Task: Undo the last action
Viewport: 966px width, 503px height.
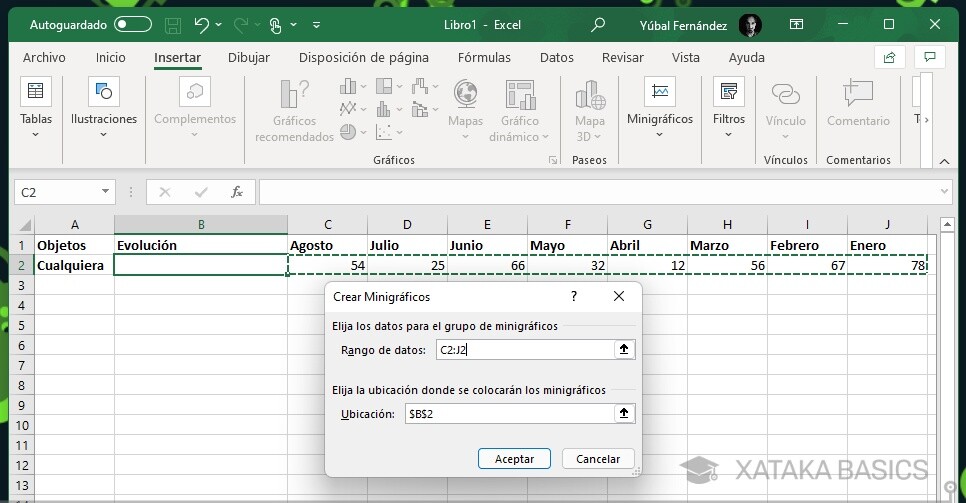Action: click(201, 25)
